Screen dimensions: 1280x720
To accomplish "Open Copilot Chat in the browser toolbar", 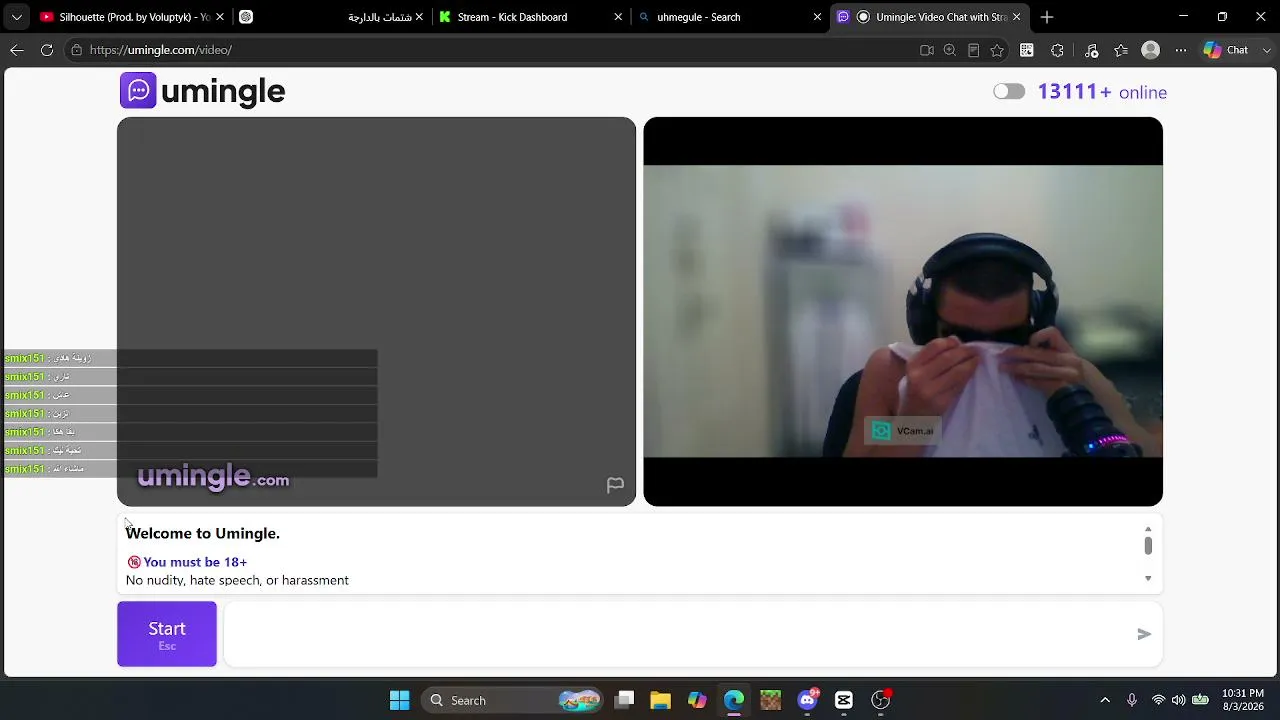I will point(1227,50).
